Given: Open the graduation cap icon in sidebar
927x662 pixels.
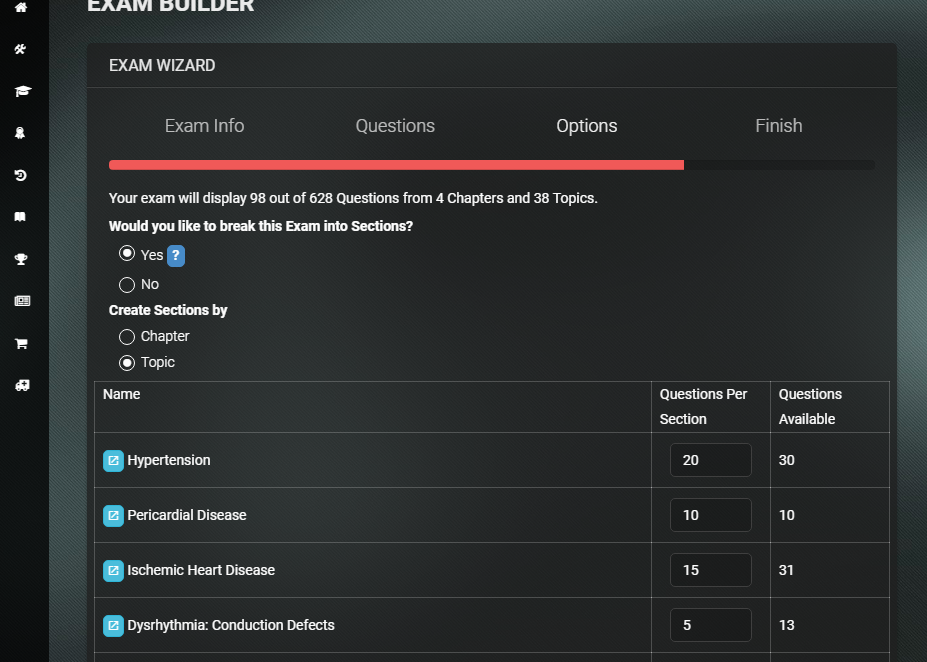Looking at the screenshot, I should [22, 91].
